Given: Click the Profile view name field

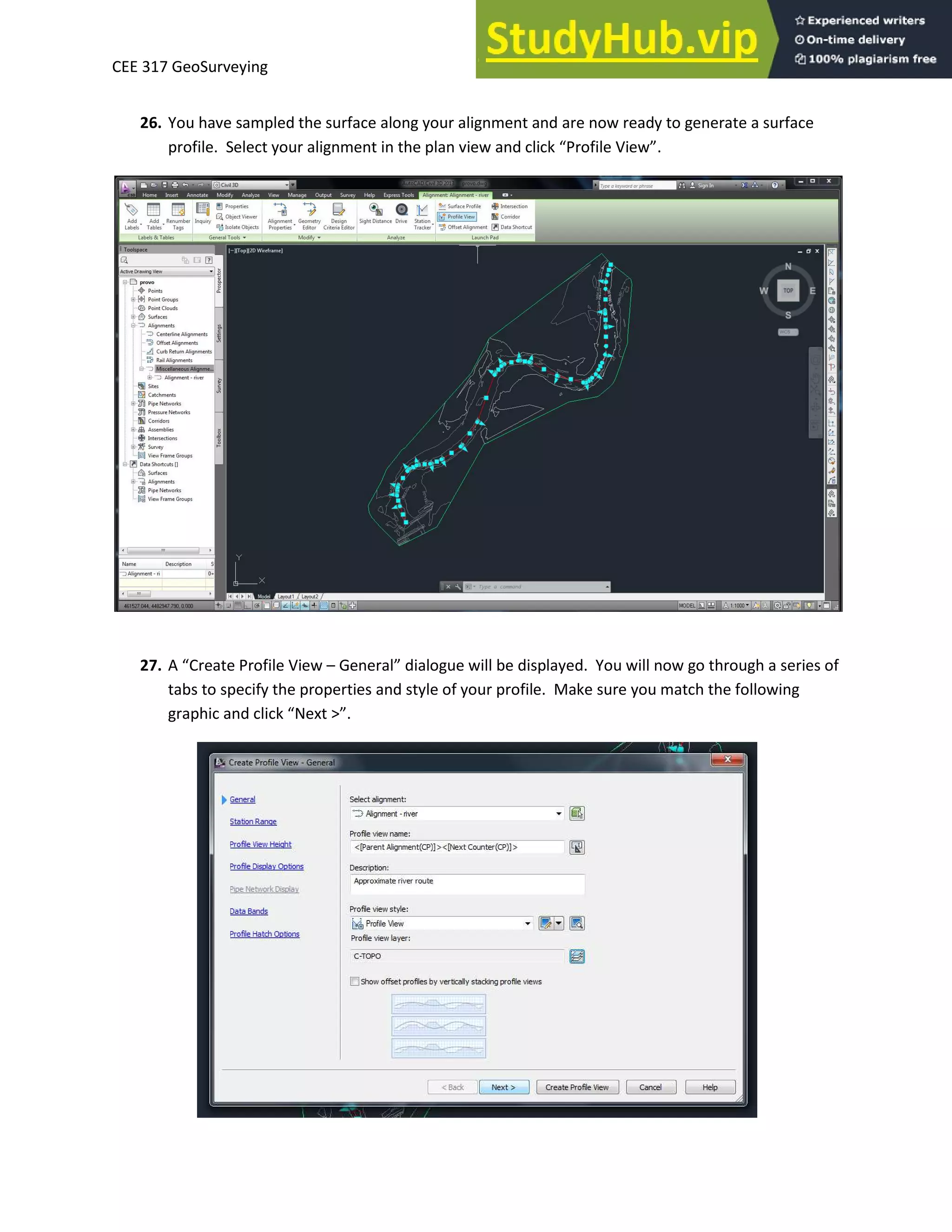Looking at the screenshot, I should coord(457,847).
